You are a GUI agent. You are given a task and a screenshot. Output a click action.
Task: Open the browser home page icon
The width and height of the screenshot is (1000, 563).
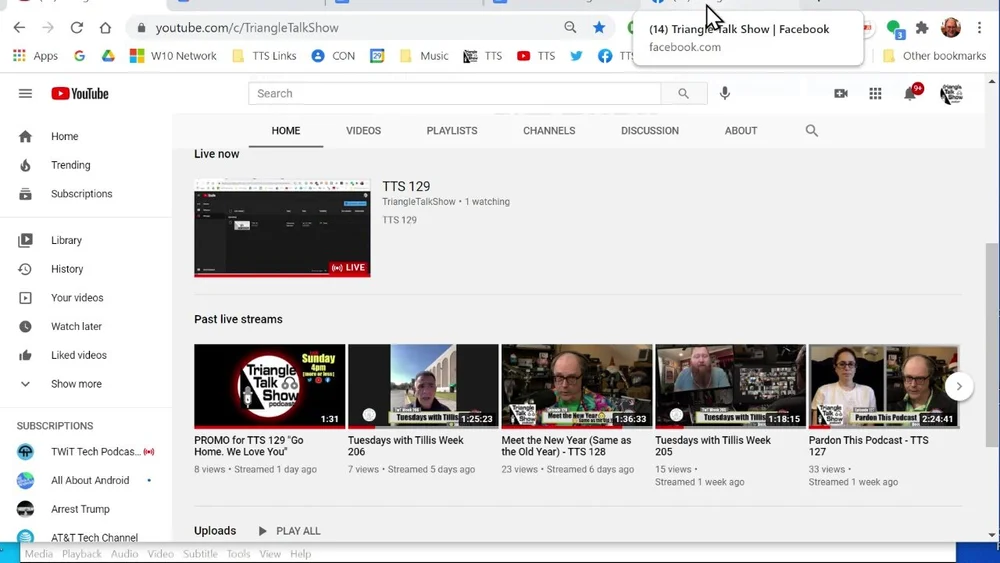point(105,27)
